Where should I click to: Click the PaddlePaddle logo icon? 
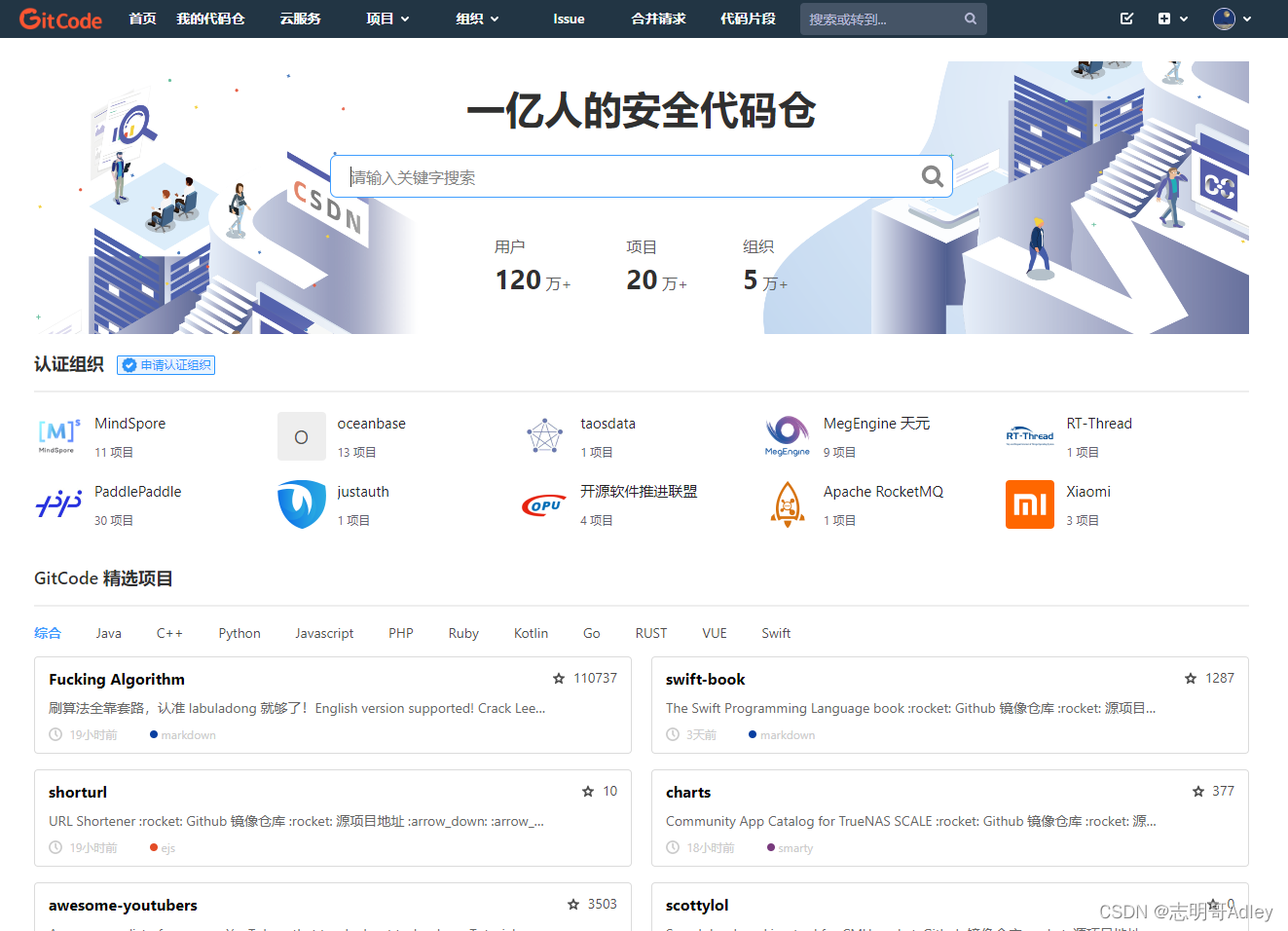[x=58, y=504]
